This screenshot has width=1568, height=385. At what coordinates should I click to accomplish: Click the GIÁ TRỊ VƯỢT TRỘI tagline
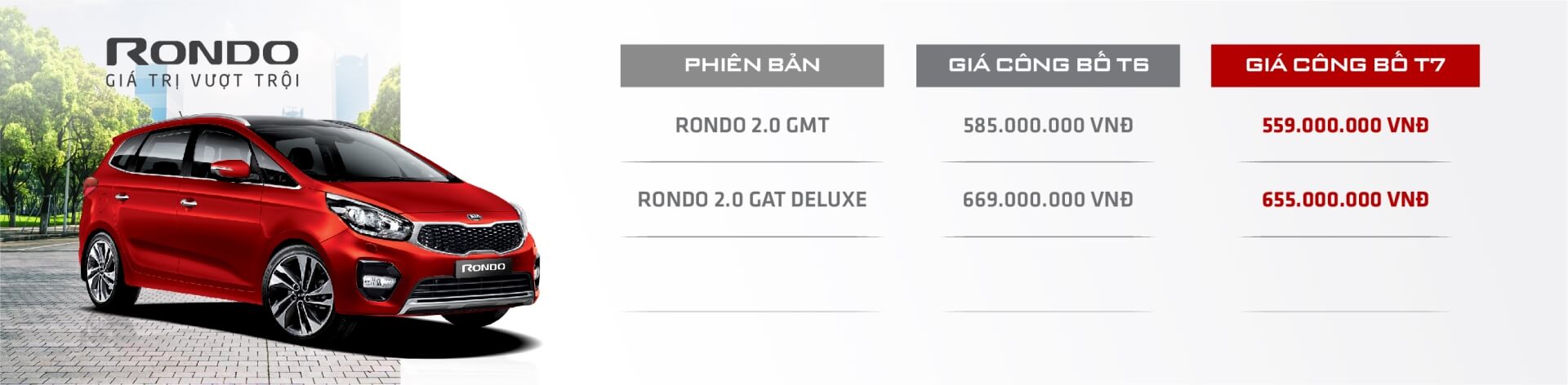[x=203, y=81]
